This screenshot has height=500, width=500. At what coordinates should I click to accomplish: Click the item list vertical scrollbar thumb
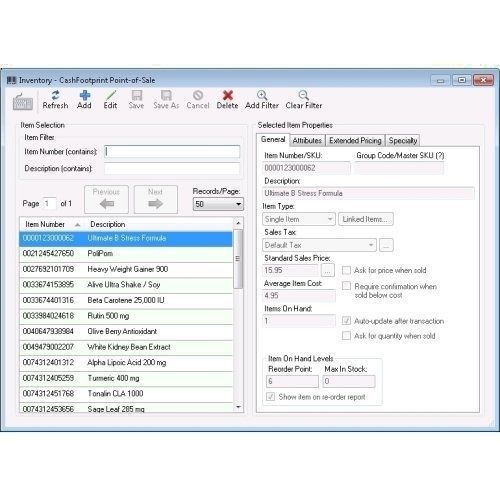click(238, 259)
